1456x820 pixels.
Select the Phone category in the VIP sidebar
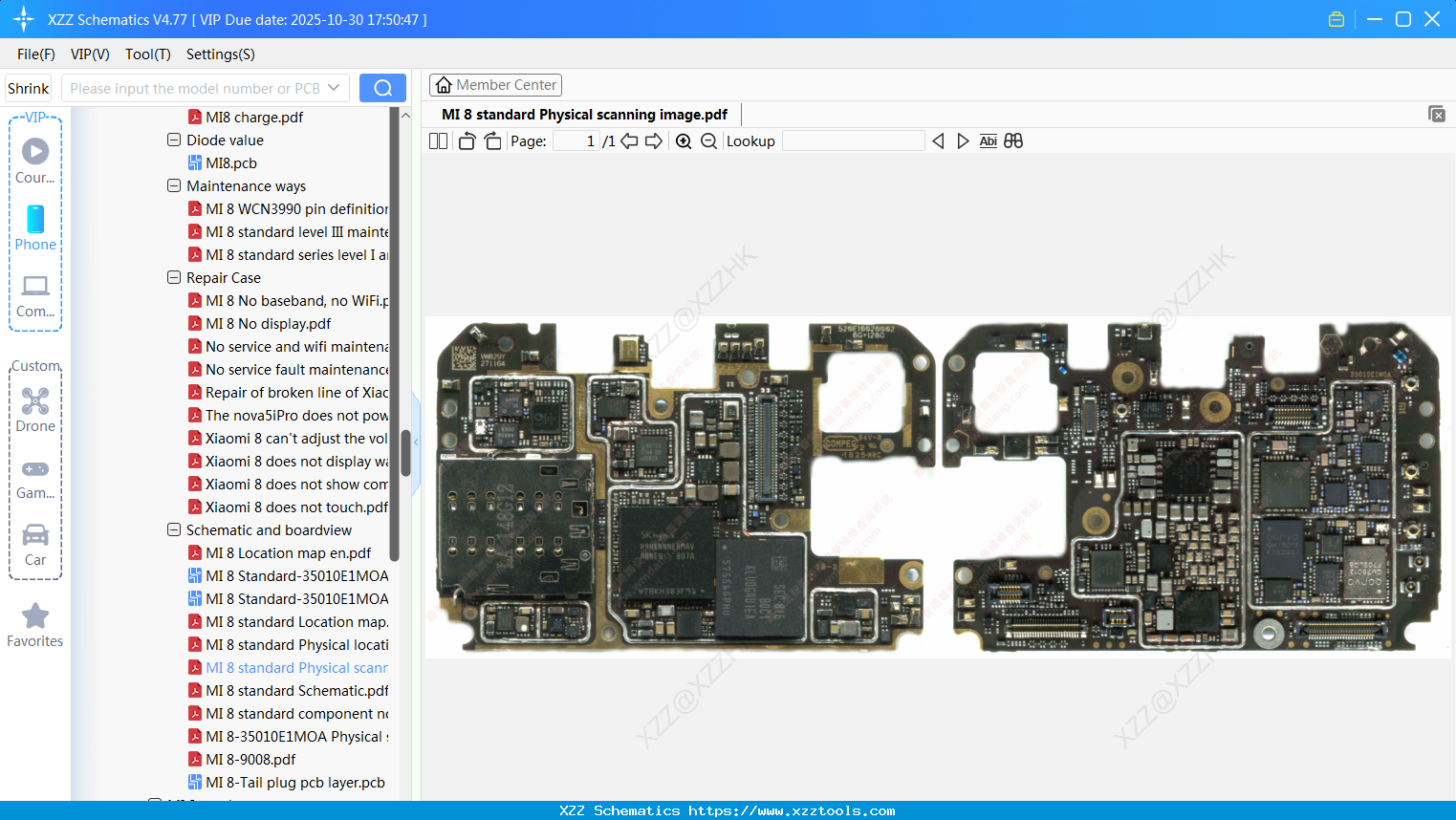point(35,229)
